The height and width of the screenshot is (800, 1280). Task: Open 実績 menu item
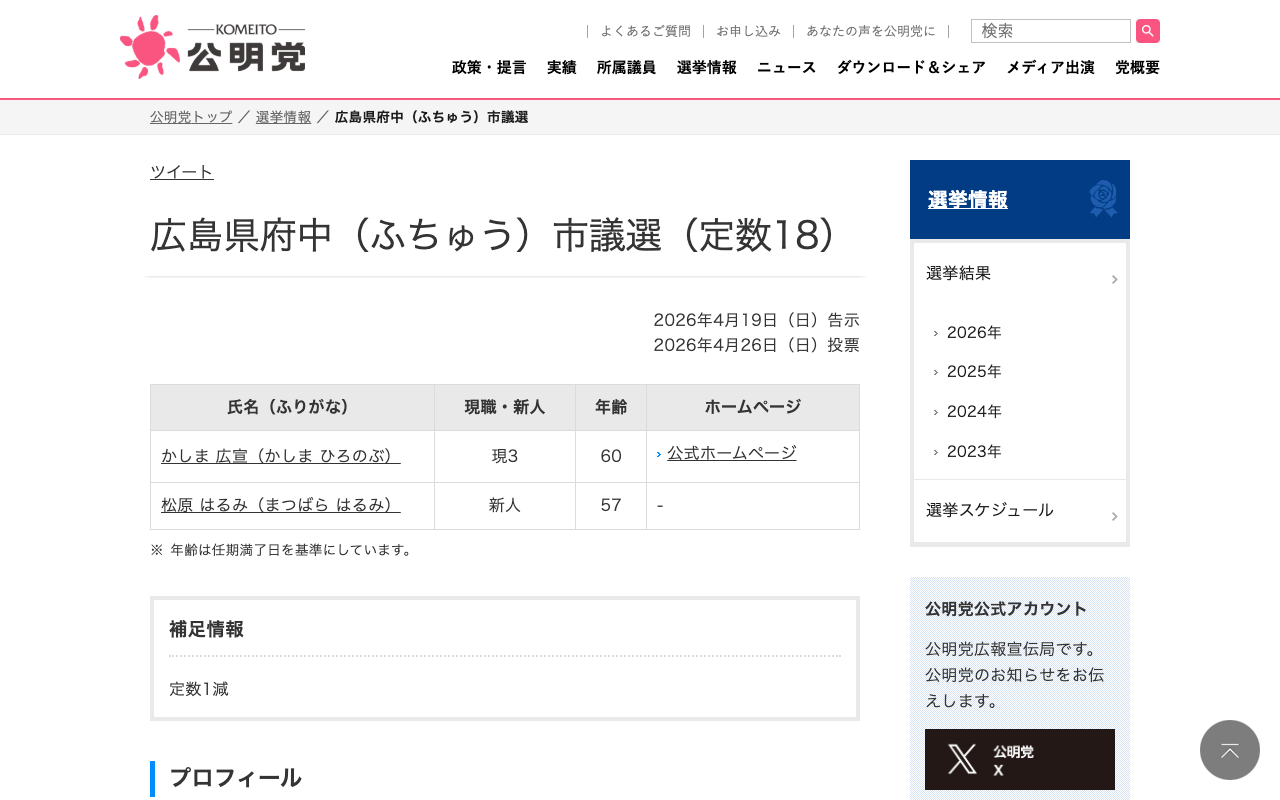click(x=562, y=68)
